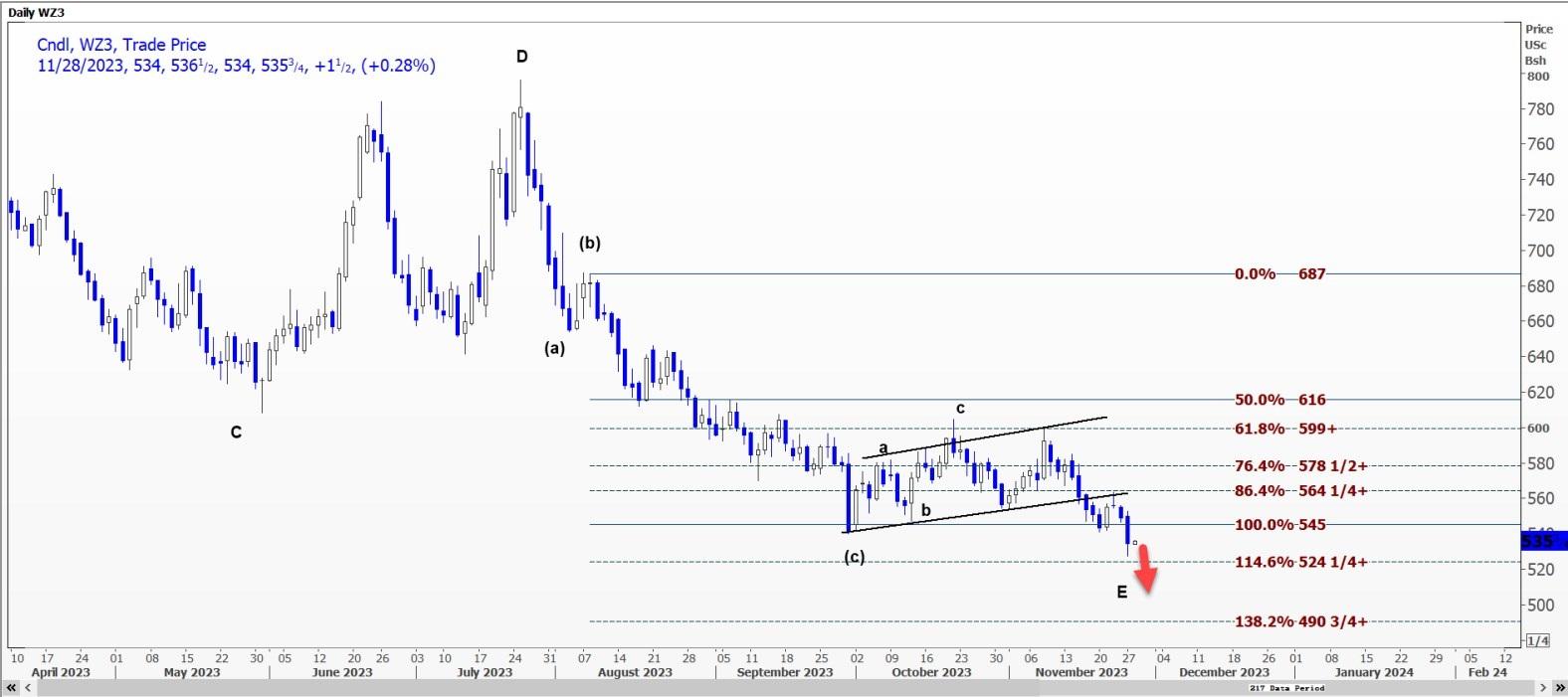The image size is (1568, 697).
Task: Click the 500 price axis value
Action: [1540, 605]
